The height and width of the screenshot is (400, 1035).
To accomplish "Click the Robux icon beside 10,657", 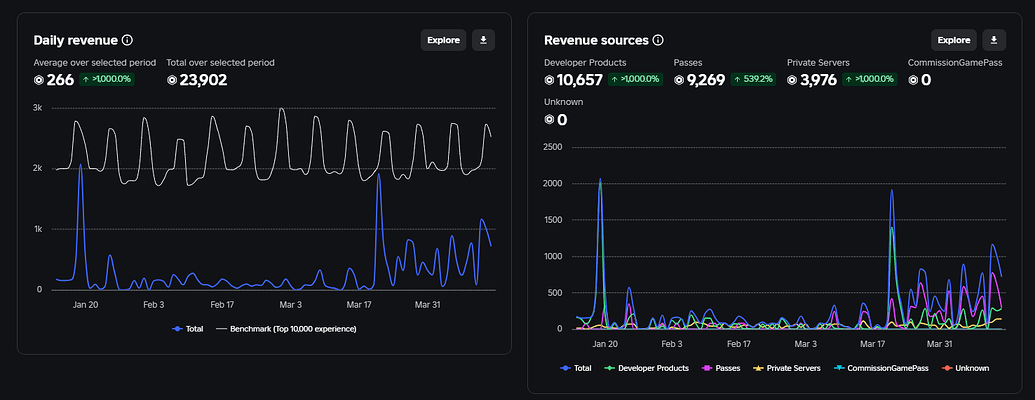I will (549, 80).
